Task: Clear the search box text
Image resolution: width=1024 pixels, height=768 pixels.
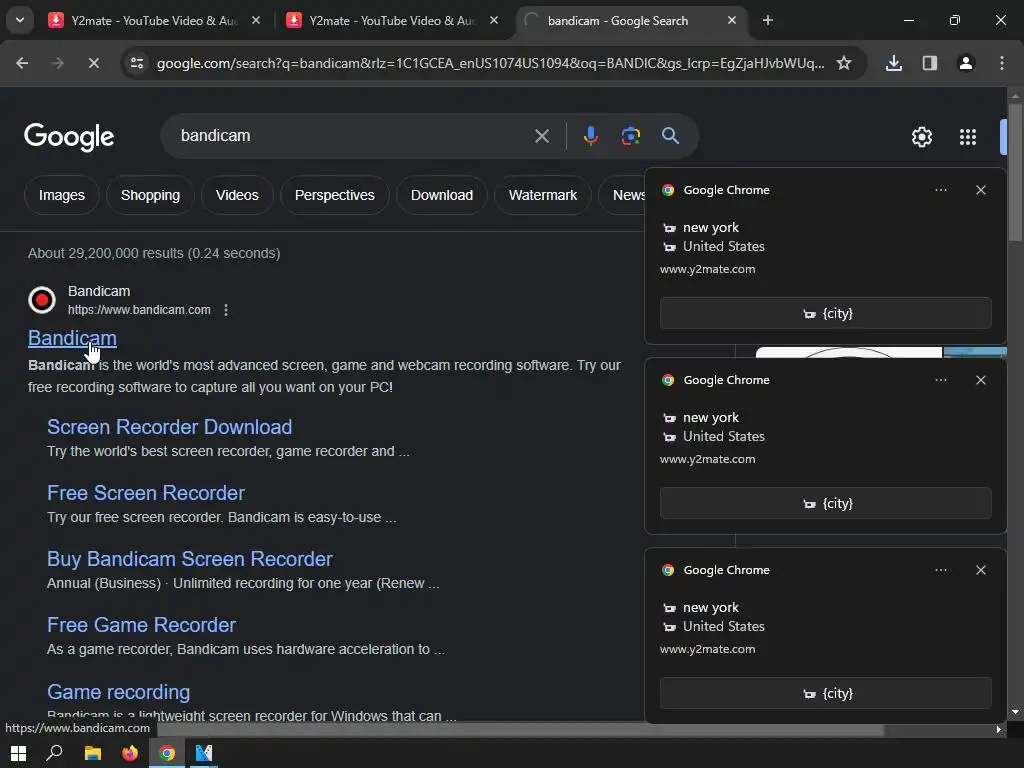Action: [x=541, y=136]
